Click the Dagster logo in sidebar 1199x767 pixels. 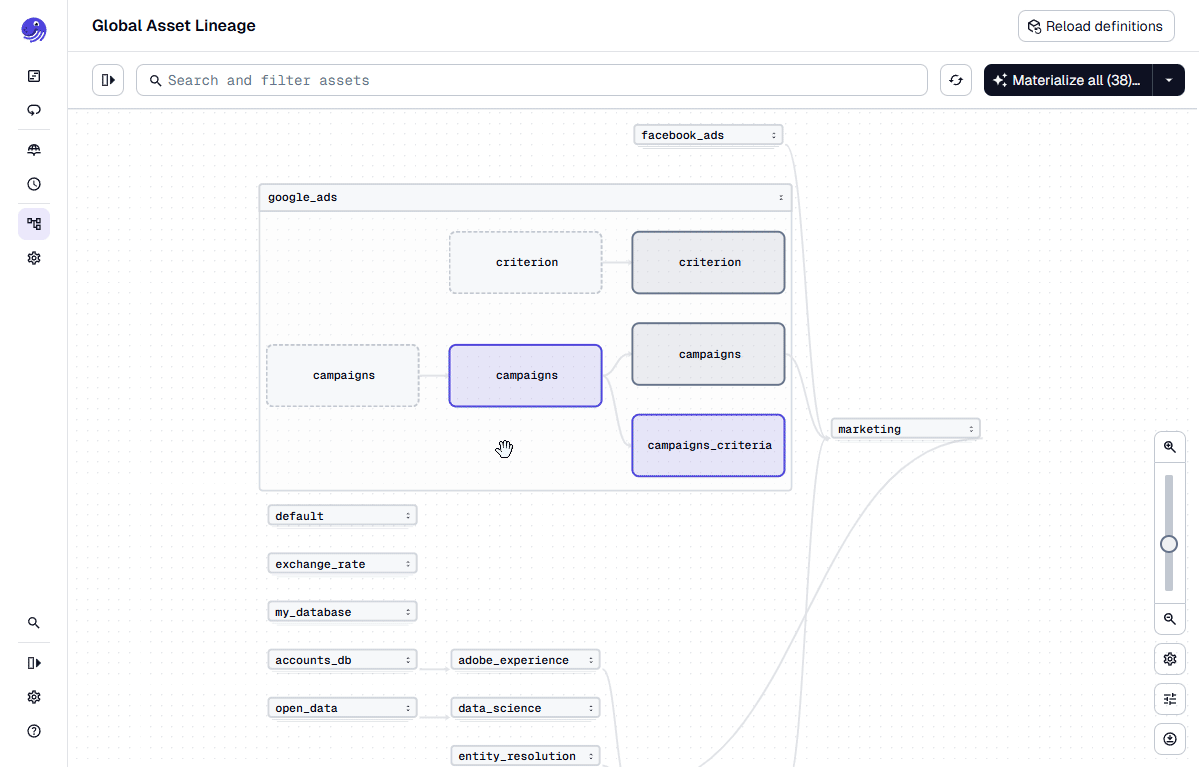tap(34, 29)
